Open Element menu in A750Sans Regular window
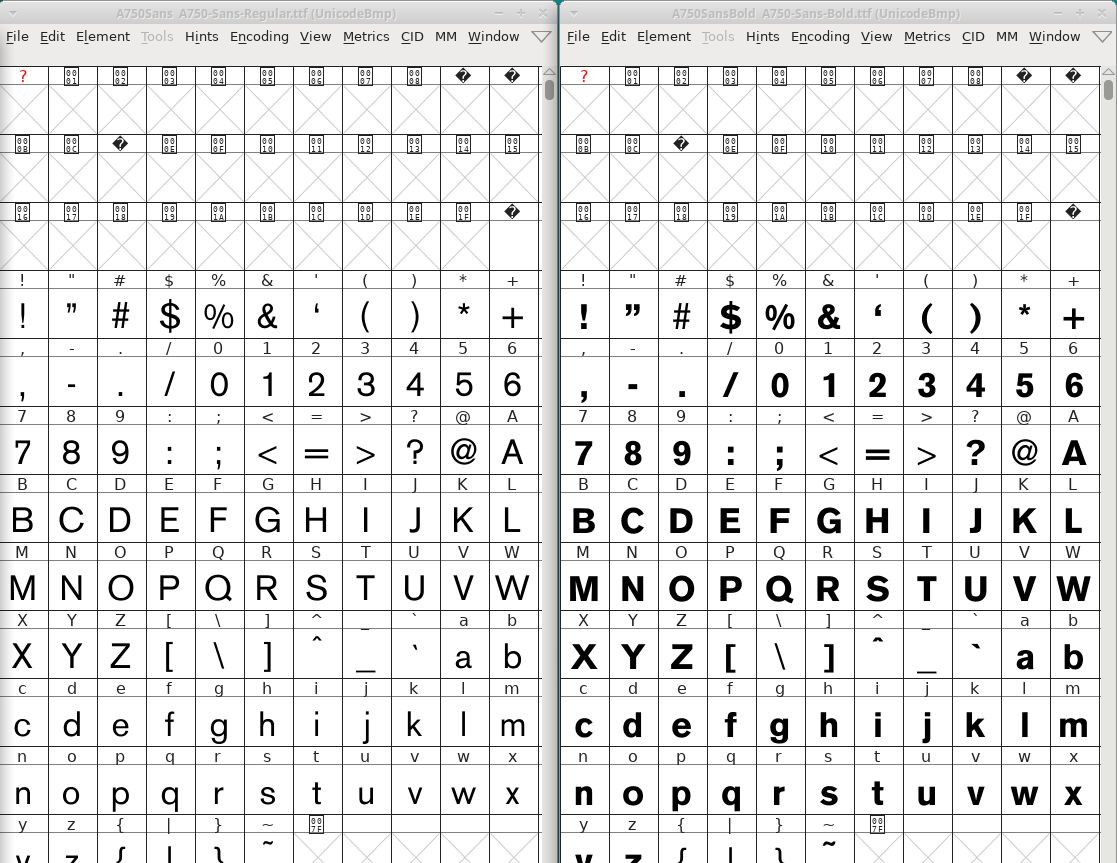This screenshot has height=863, width=1117. pos(103,36)
